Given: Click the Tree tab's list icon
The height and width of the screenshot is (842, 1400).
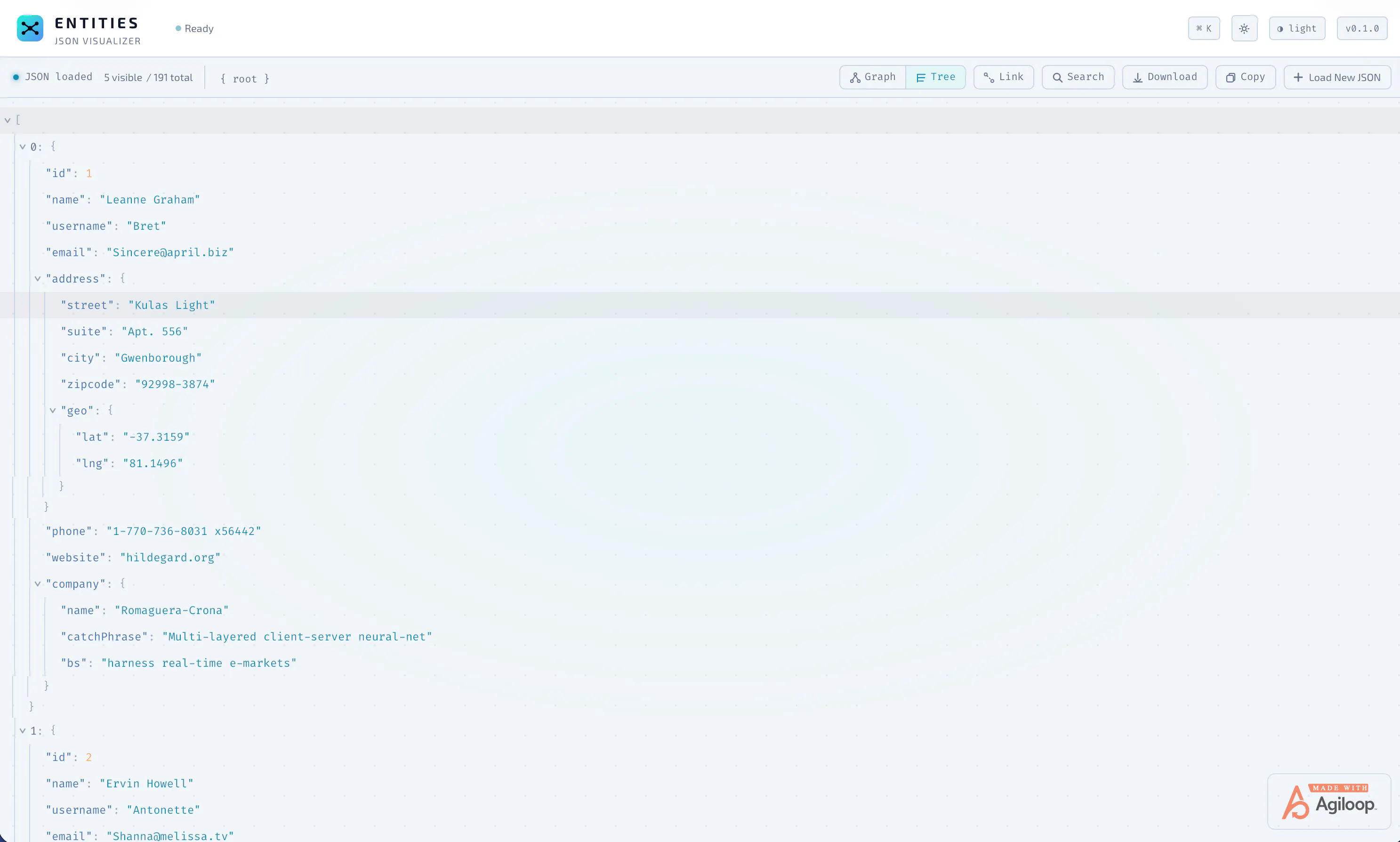Looking at the screenshot, I should point(921,78).
